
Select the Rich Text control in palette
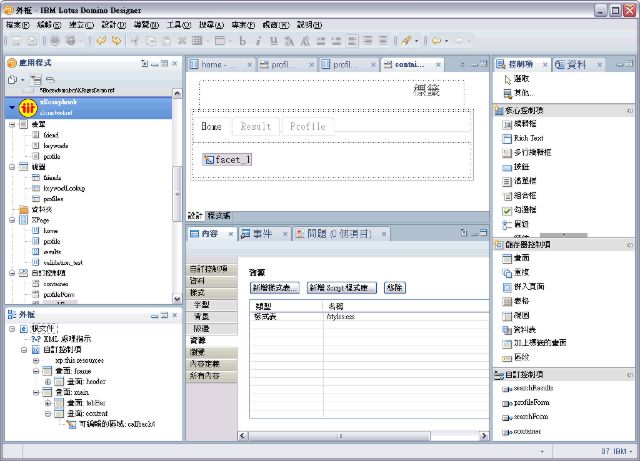[529, 138]
